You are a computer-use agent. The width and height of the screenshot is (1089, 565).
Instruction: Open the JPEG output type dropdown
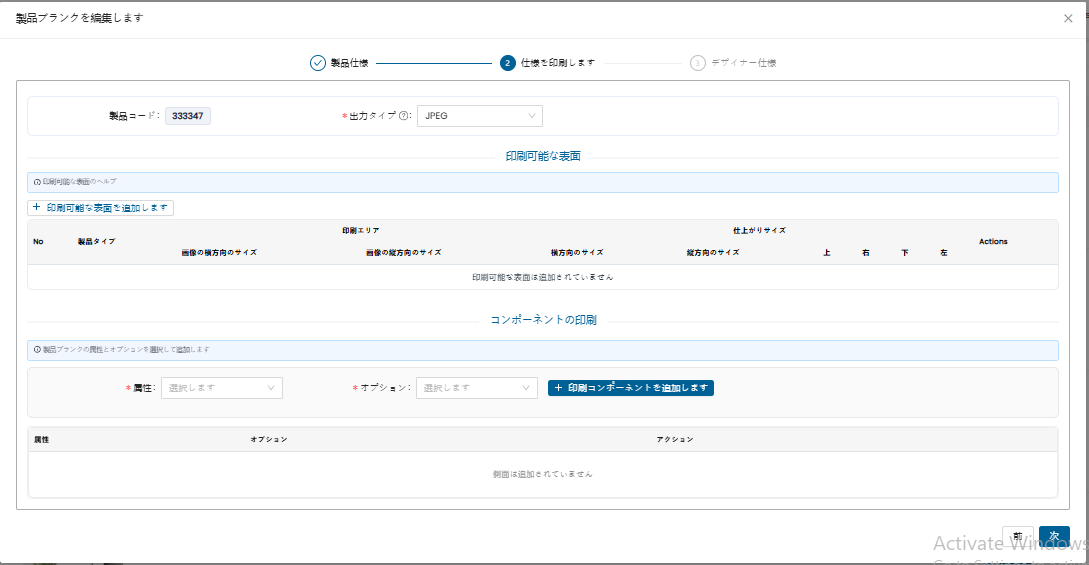(x=479, y=116)
